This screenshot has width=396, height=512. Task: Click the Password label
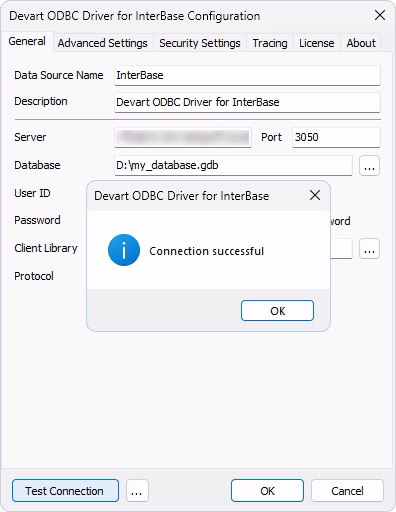37,220
